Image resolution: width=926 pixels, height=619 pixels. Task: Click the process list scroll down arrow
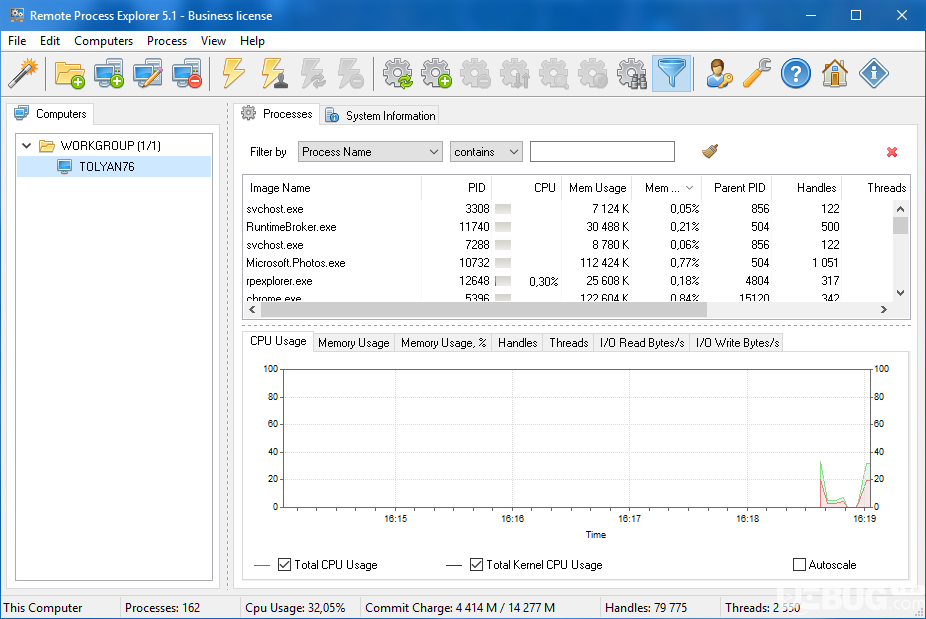click(x=900, y=293)
